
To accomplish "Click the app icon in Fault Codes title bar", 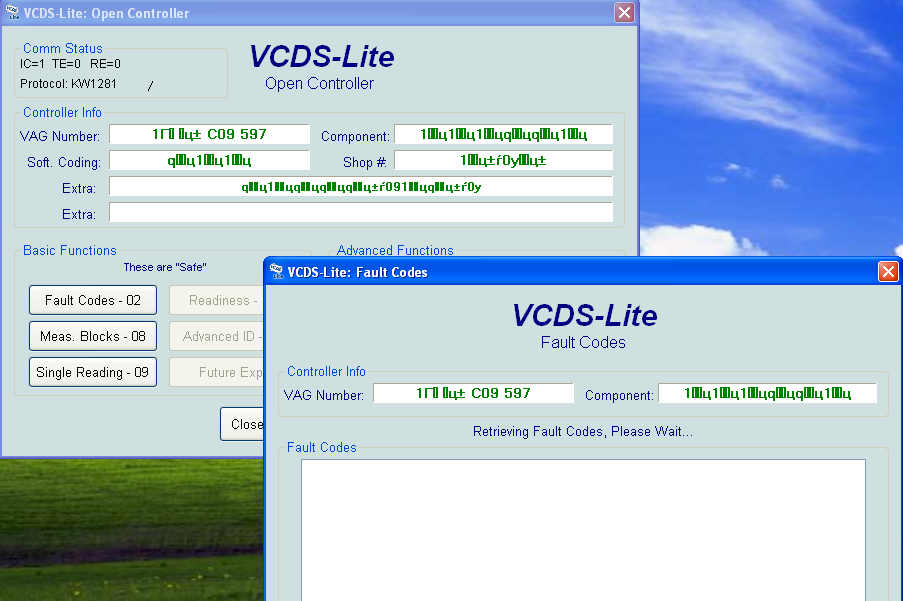I will click(x=276, y=271).
